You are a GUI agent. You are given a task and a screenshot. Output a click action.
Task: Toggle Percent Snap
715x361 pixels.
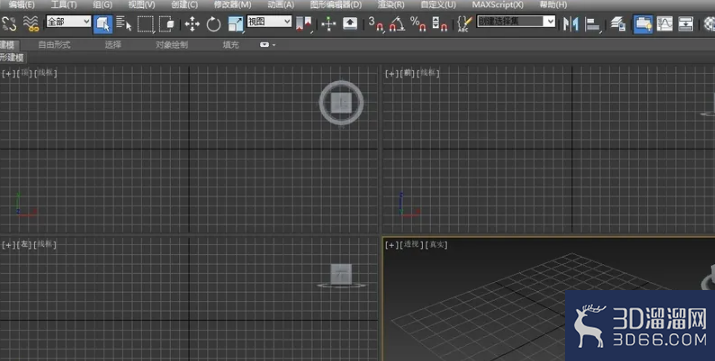(418, 24)
